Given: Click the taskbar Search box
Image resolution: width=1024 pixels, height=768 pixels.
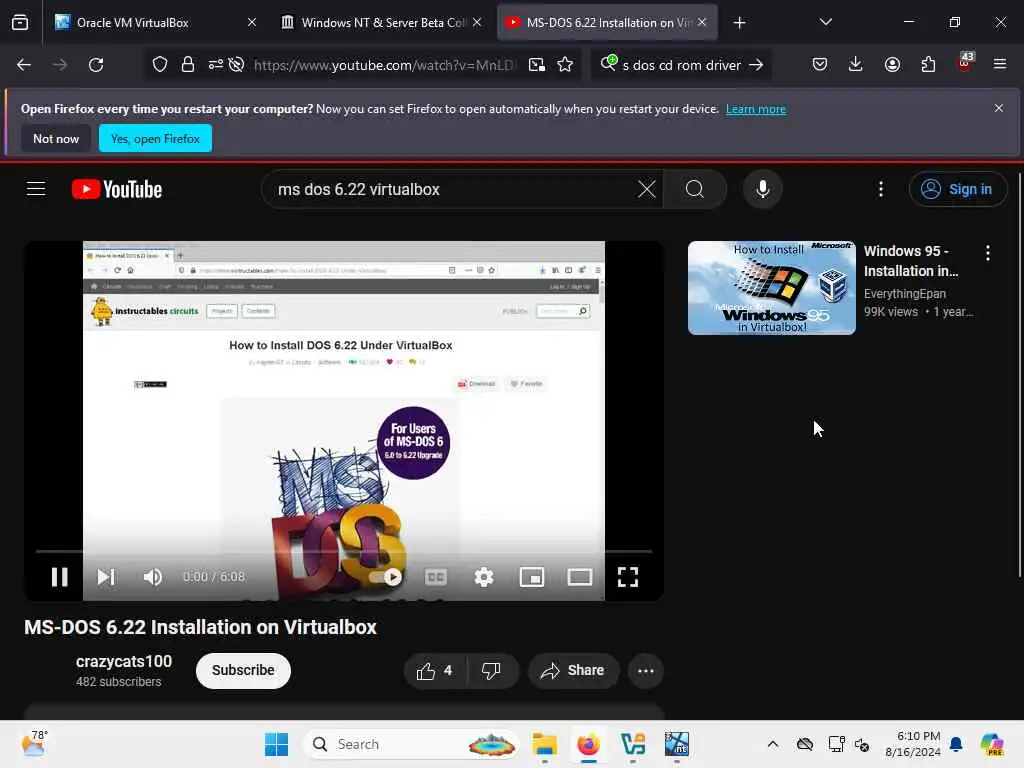Looking at the screenshot, I should [x=411, y=744].
